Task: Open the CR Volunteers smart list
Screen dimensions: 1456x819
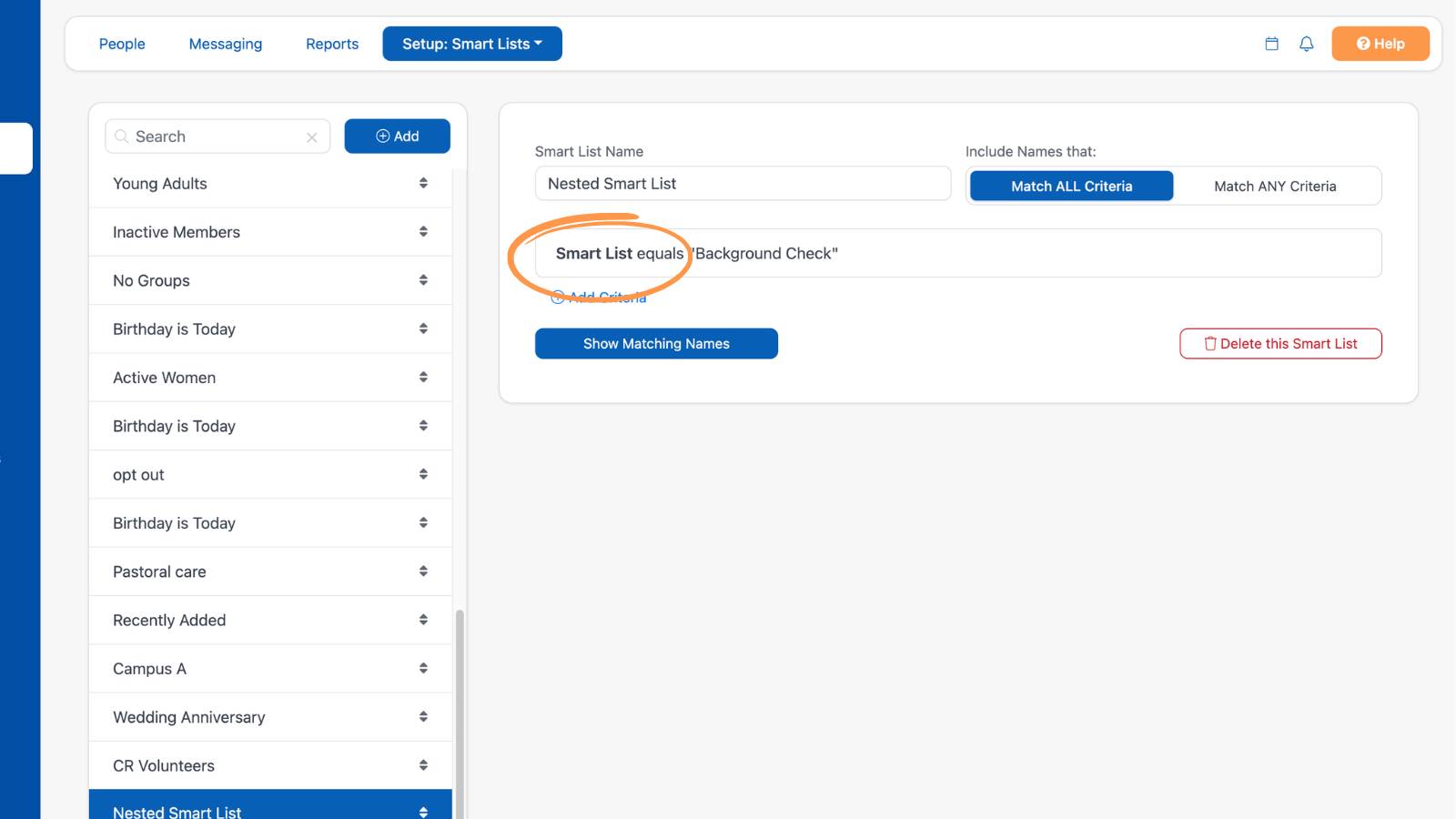Action: click(270, 766)
